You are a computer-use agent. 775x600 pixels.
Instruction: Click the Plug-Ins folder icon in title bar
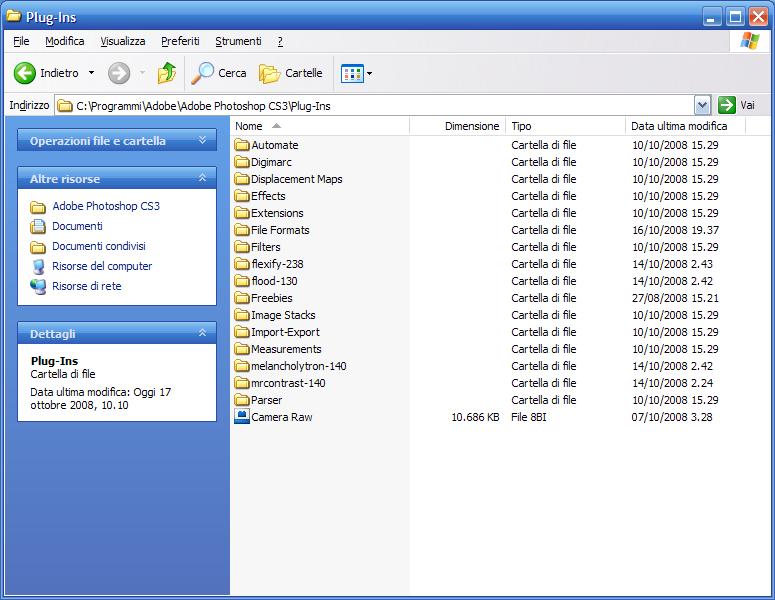point(13,16)
